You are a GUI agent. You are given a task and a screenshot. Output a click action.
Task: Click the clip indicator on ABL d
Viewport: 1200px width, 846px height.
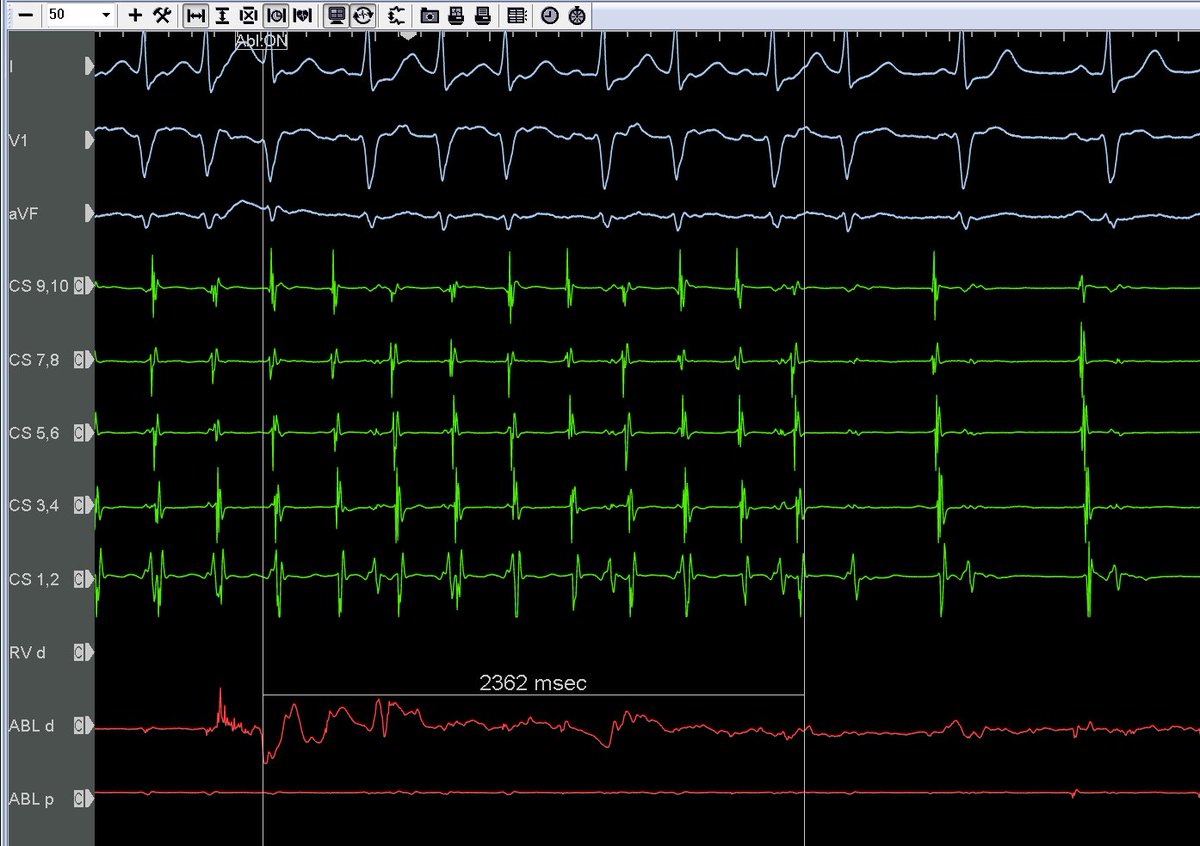pos(78,726)
